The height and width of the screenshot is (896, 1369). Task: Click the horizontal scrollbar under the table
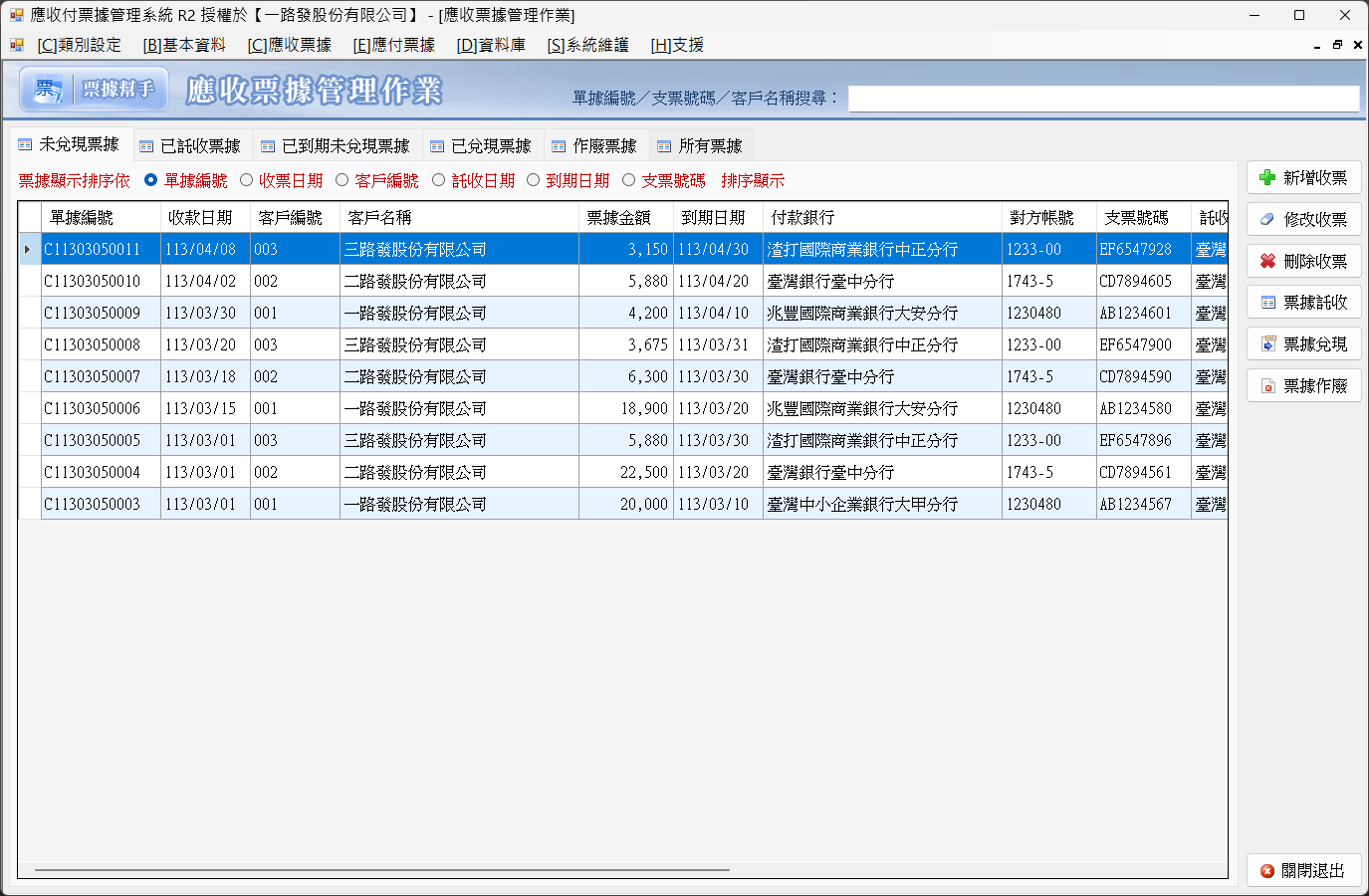coord(382,870)
